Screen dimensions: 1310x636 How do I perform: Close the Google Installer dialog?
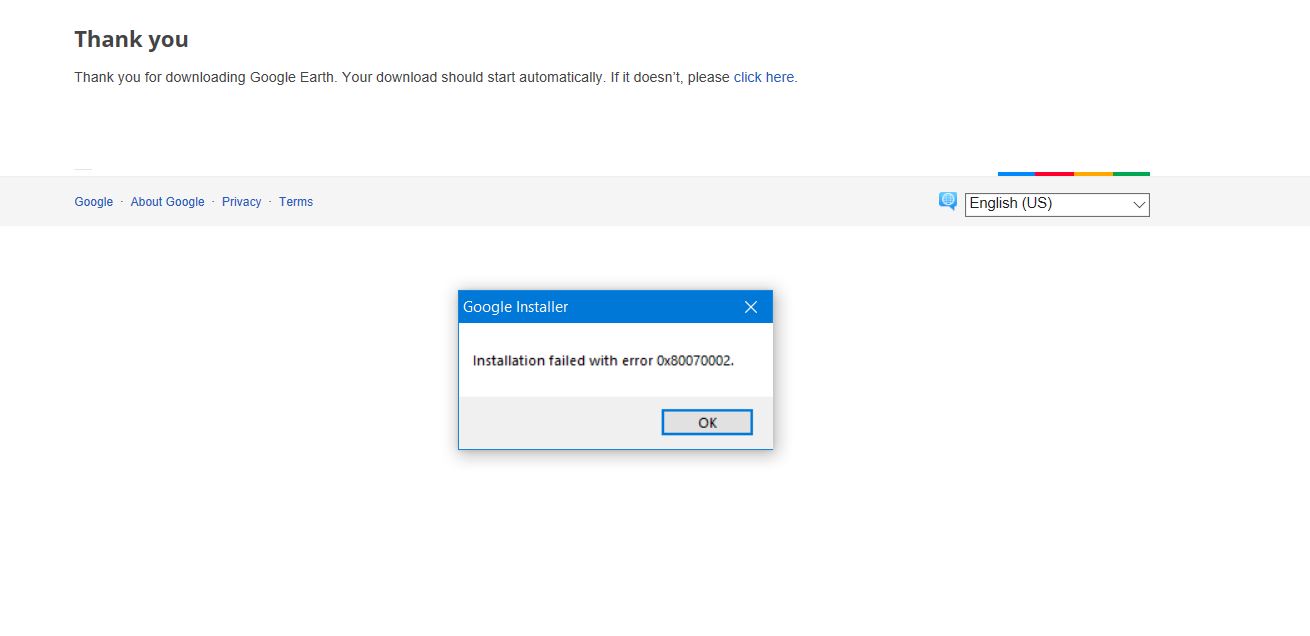click(x=751, y=307)
